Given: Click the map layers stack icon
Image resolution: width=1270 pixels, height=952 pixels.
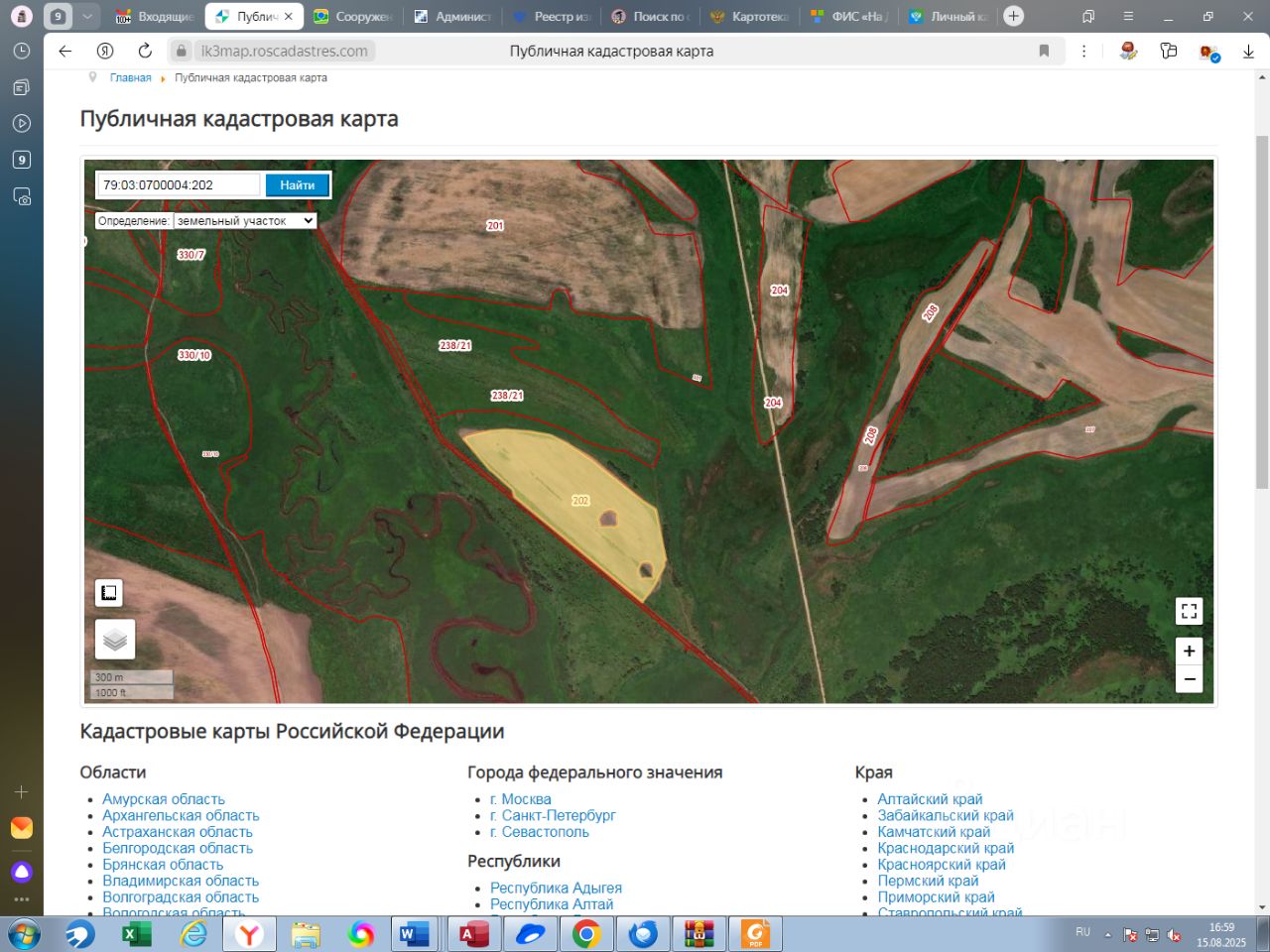Looking at the screenshot, I should (115, 640).
